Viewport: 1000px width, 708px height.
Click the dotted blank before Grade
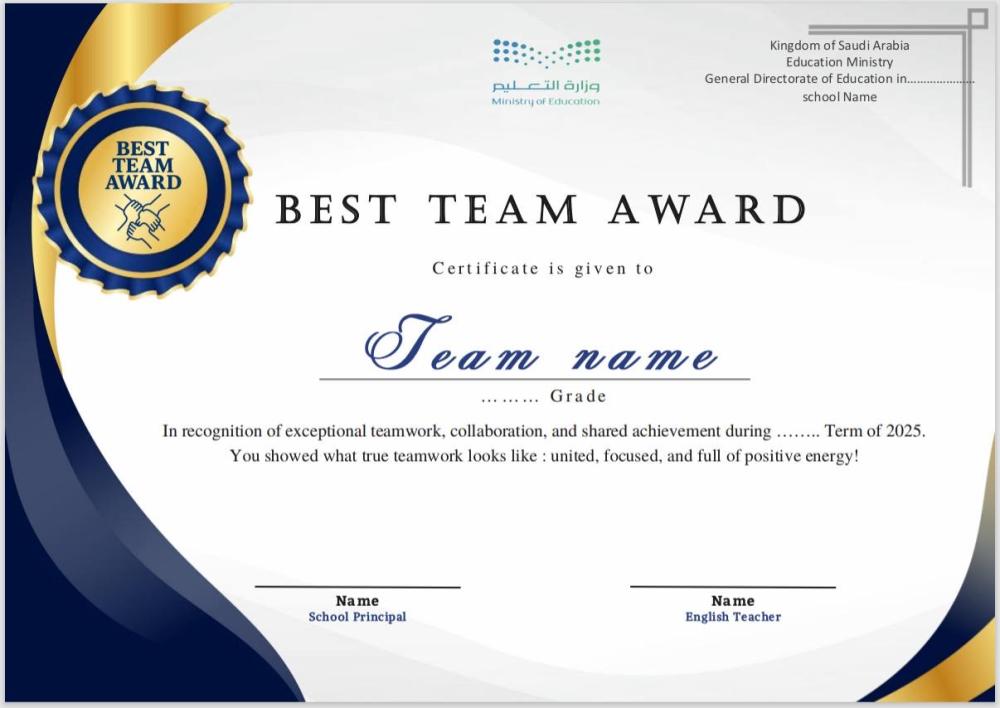pos(510,397)
